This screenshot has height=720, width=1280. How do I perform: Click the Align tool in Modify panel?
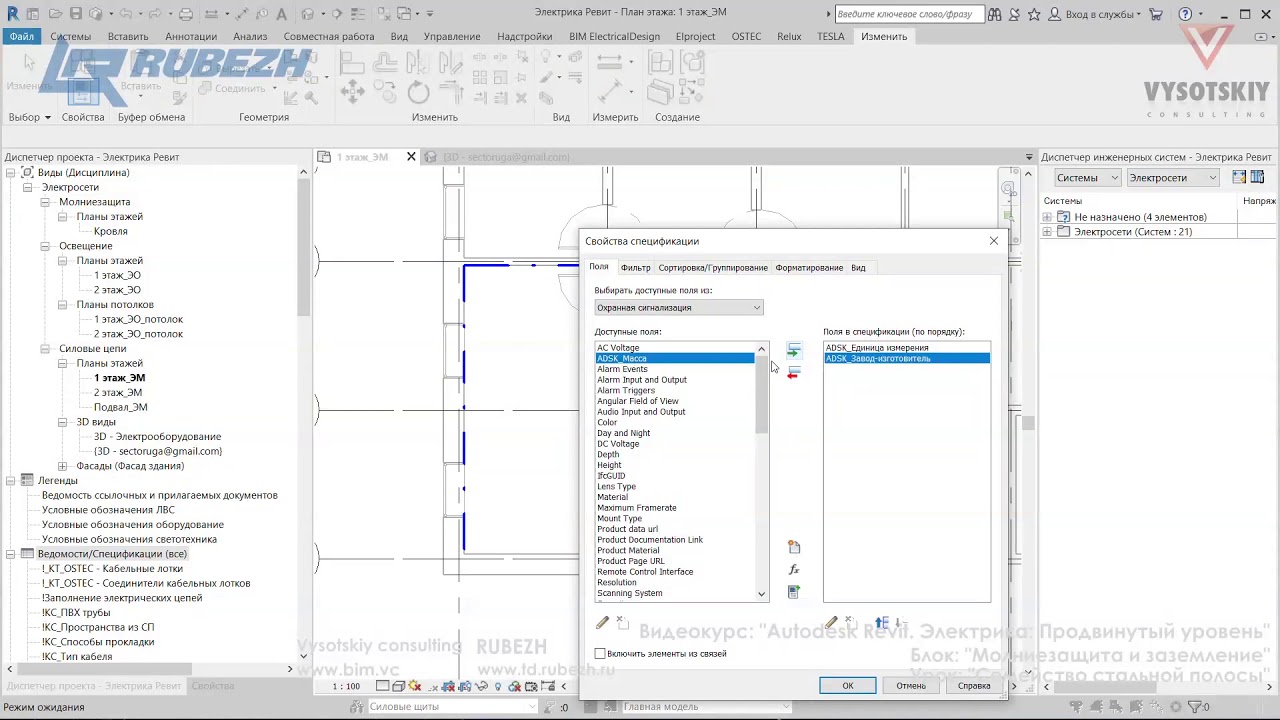click(352, 63)
